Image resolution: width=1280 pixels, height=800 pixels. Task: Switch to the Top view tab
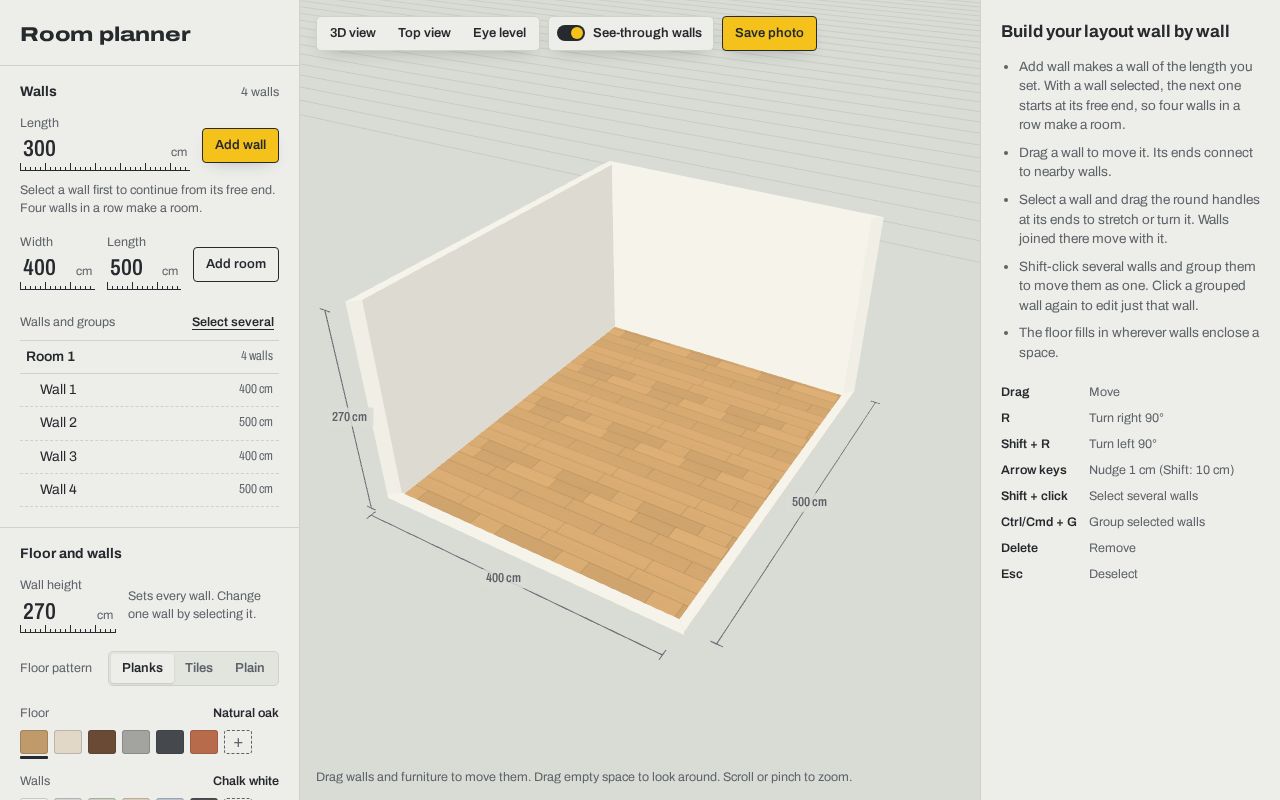(x=424, y=33)
